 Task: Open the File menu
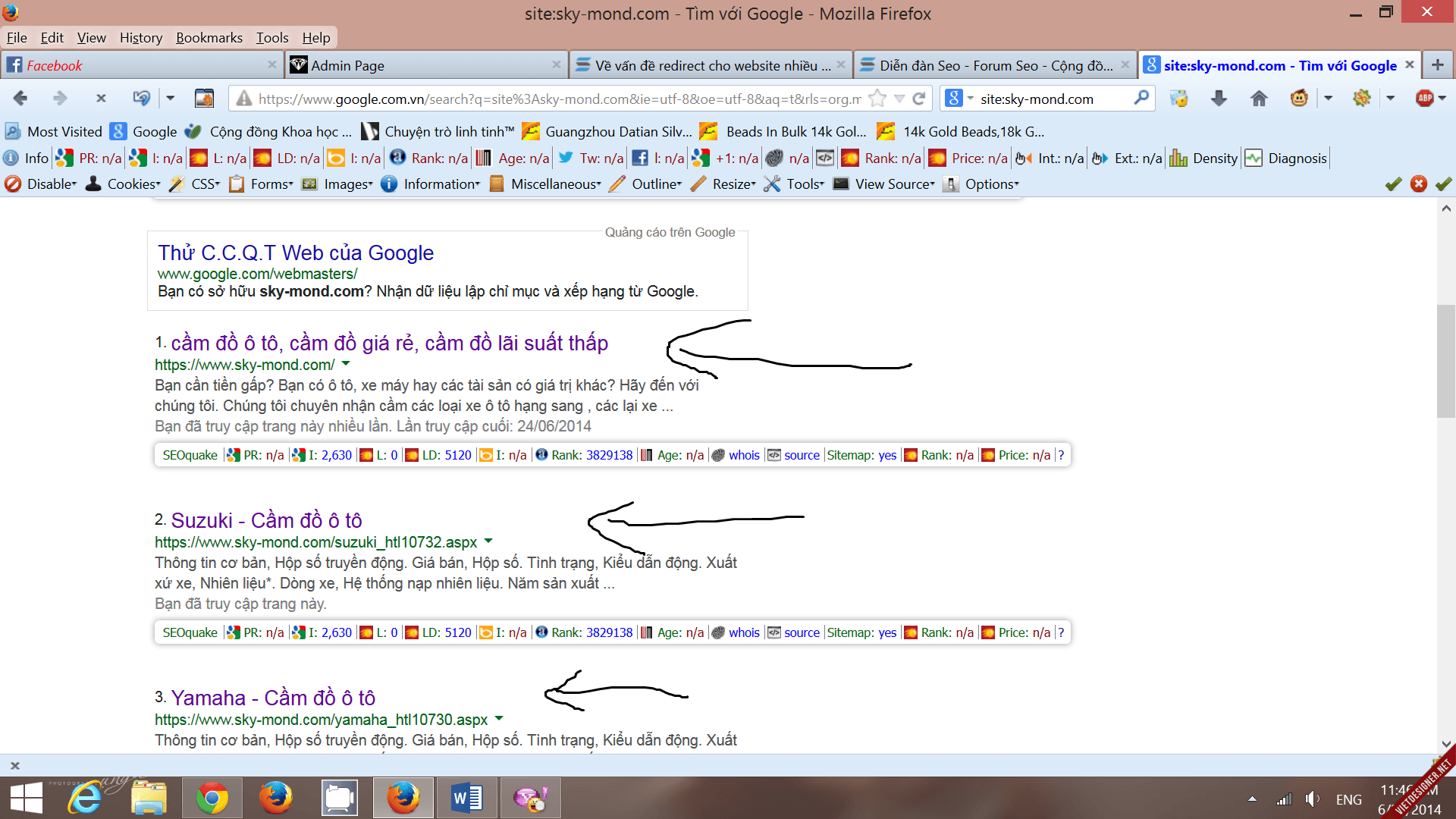click(17, 37)
